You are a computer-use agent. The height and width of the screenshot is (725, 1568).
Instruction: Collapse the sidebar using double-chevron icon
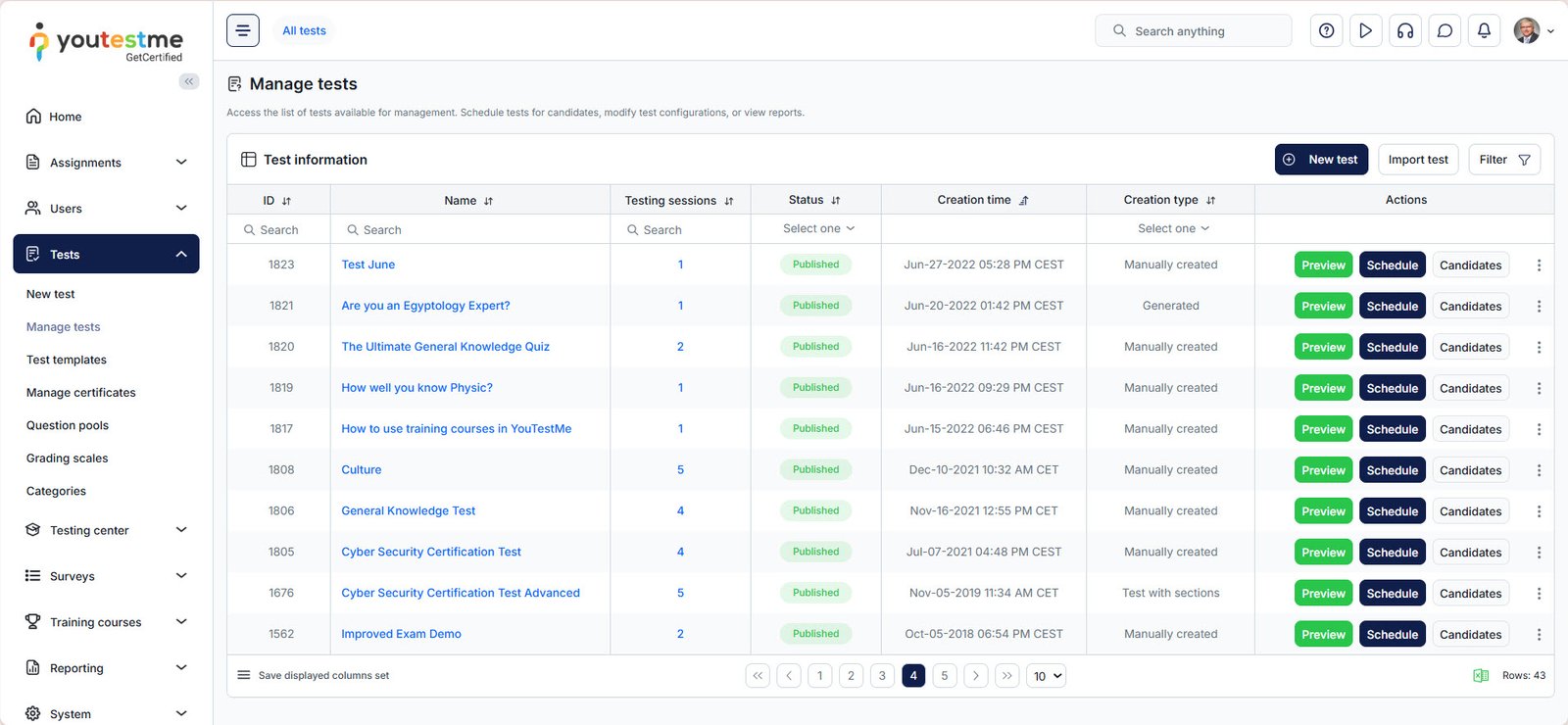189,81
